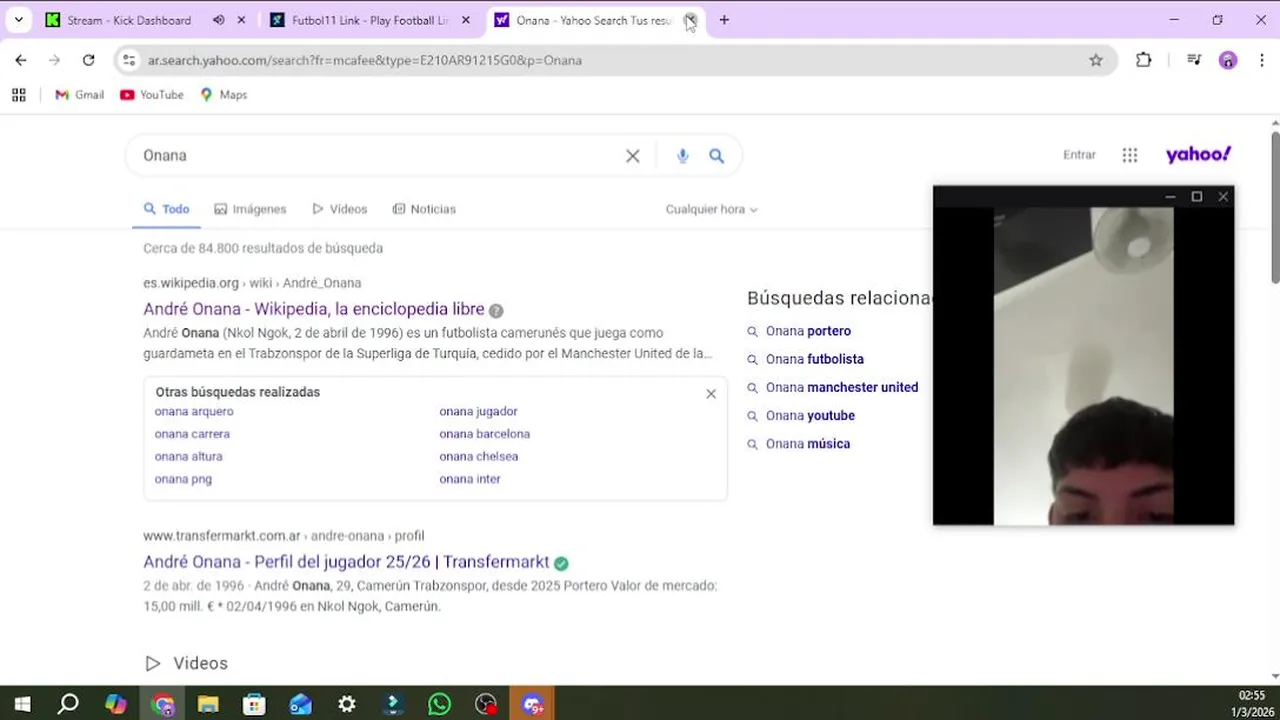Click the verified badge beside Transfermarkt
Viewport: 1280px width, 720px height.
click(x=561, y=563)
